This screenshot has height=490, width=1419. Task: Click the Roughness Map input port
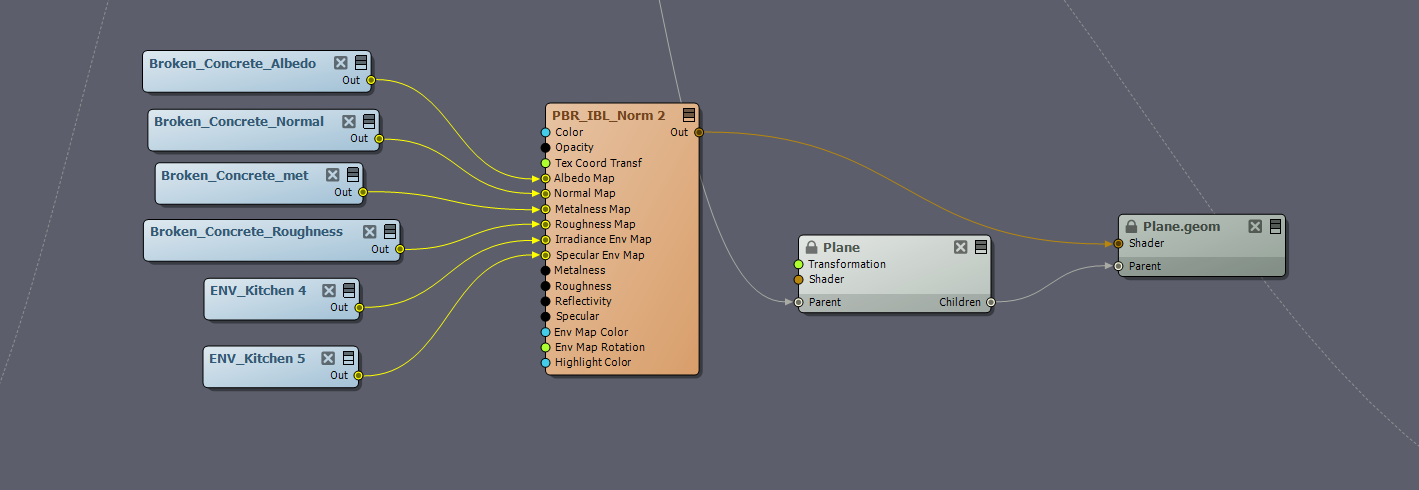coord(545,224)
